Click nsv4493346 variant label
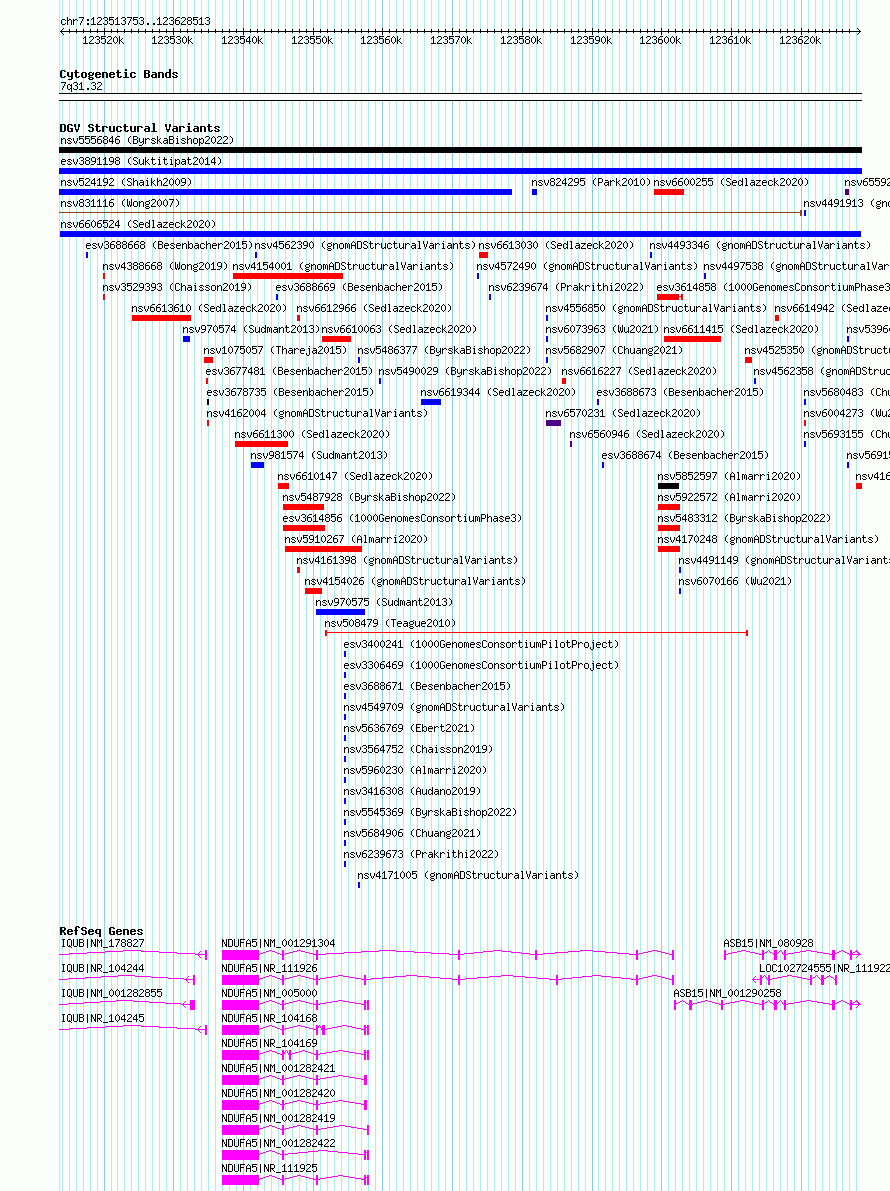This screenshot has width=890, height=1191. [x=759, y=245]
